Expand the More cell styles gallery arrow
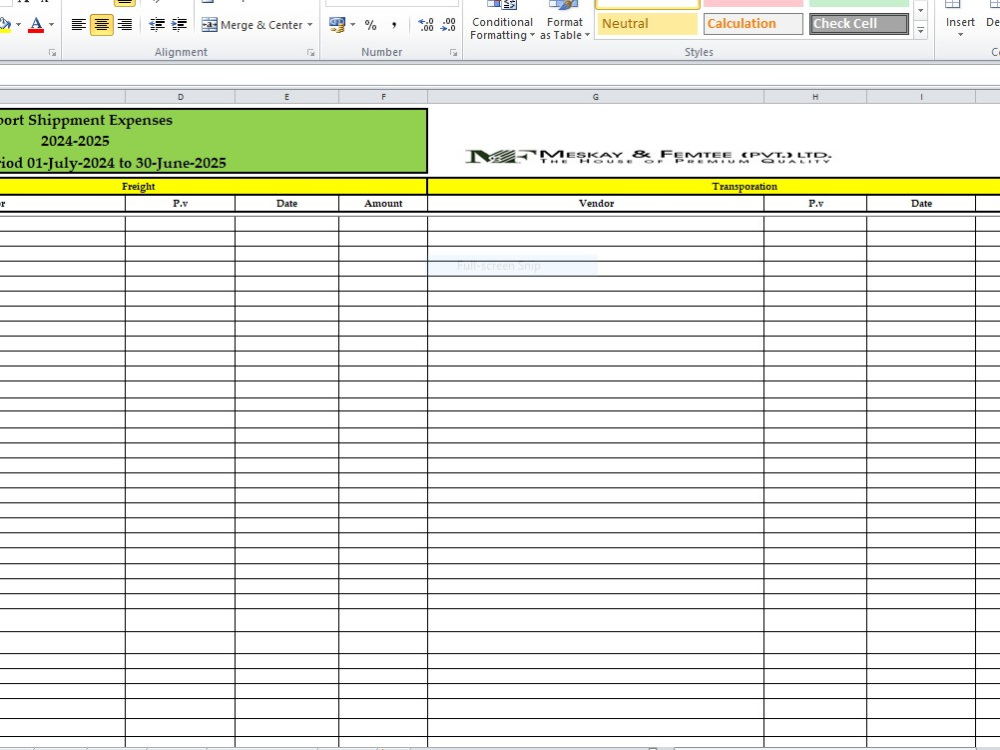1000x750 pixels. pos(920,30)
